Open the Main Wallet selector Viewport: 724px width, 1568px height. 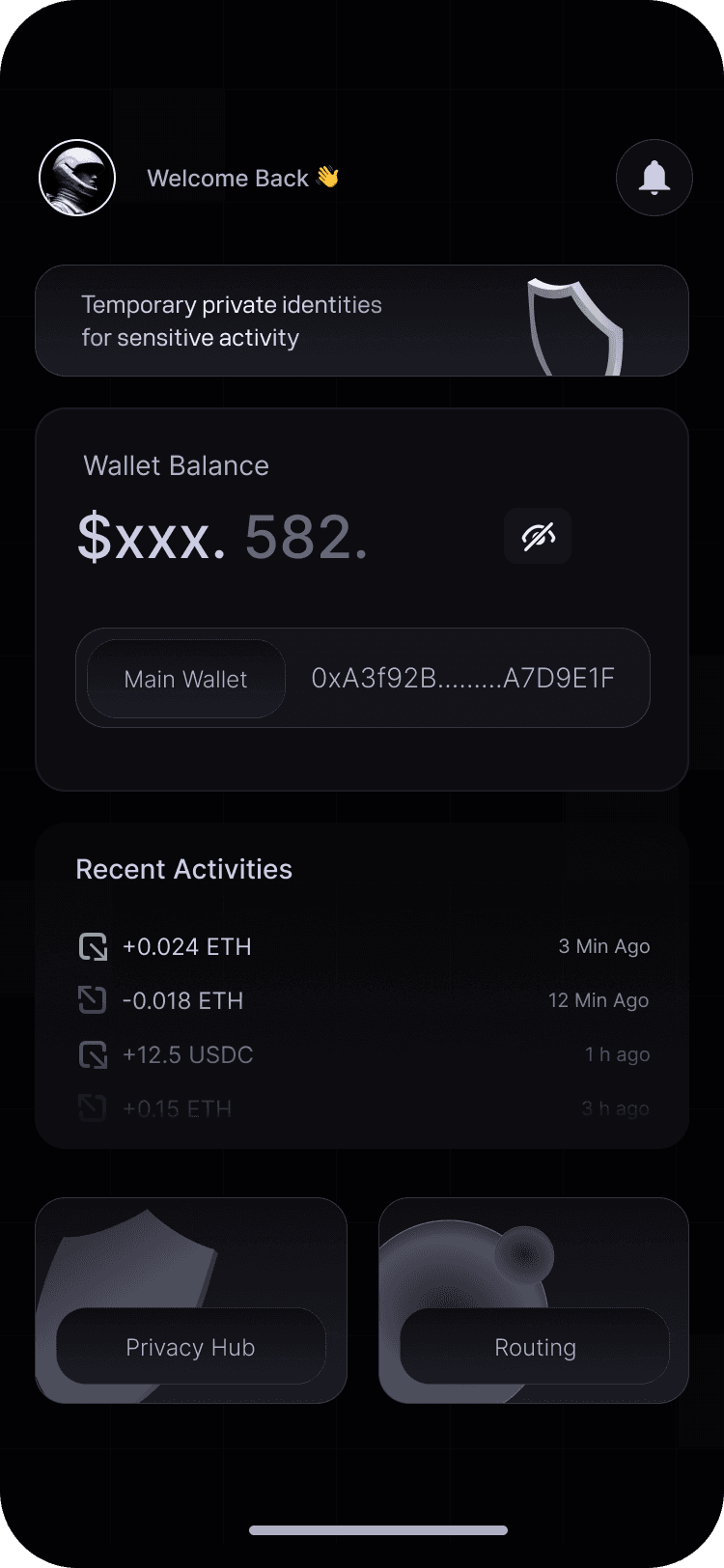186,679
